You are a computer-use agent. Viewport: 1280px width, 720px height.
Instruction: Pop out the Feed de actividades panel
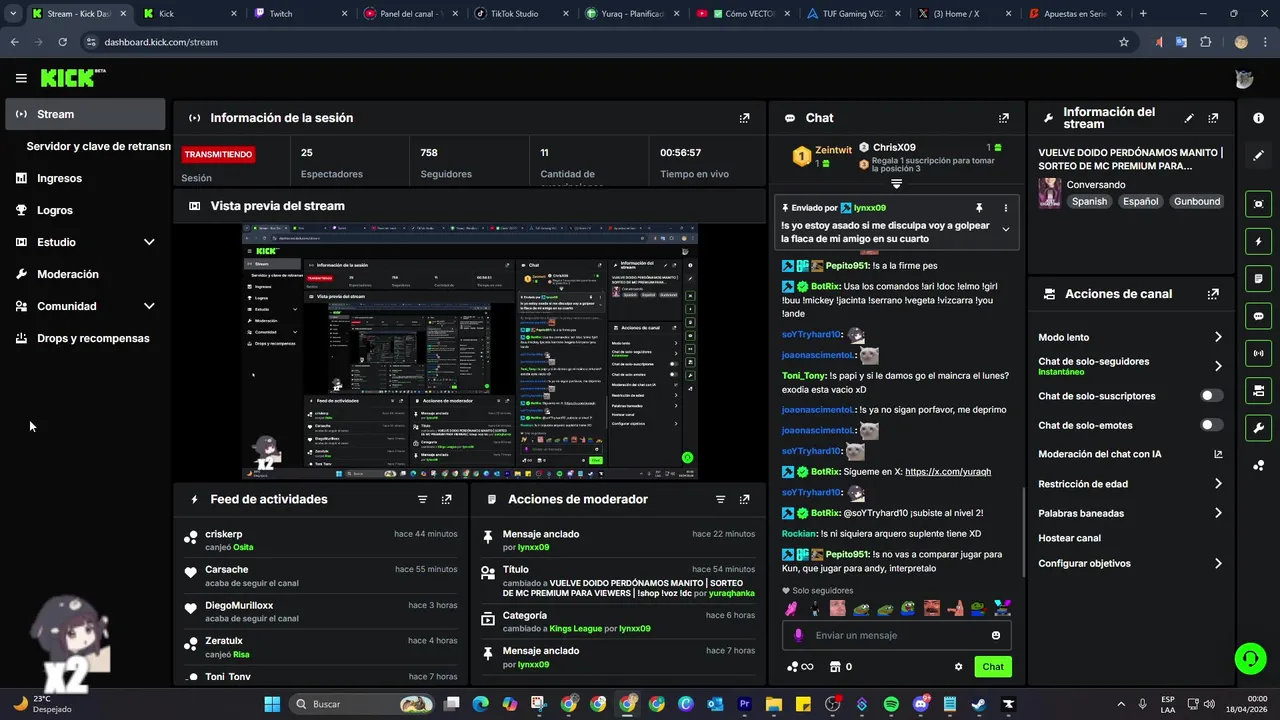[x=446, y=499]
